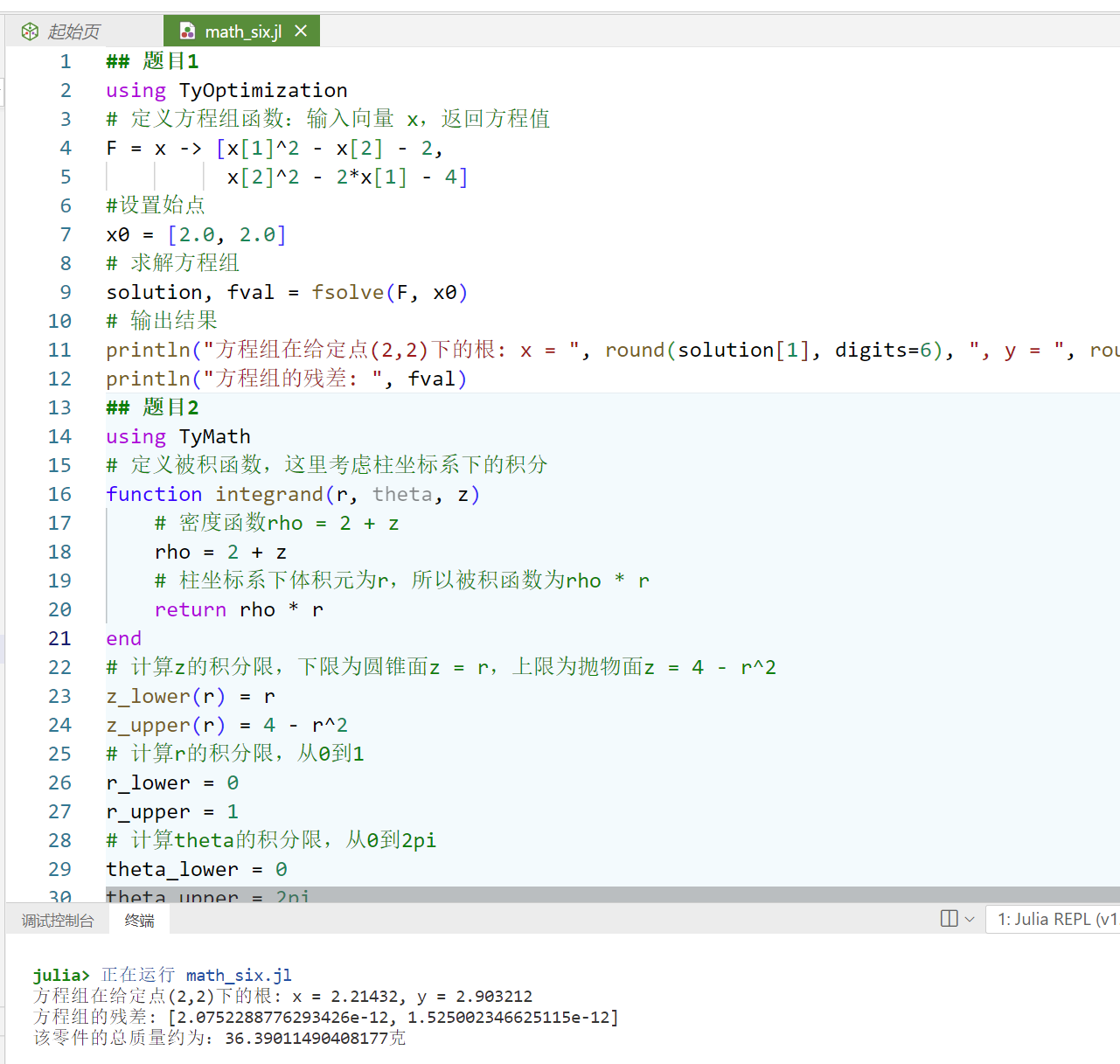Click the 'z_upper(r) = 4 - r^2' line
1120x1064 pixels.
tap(226, 725)
